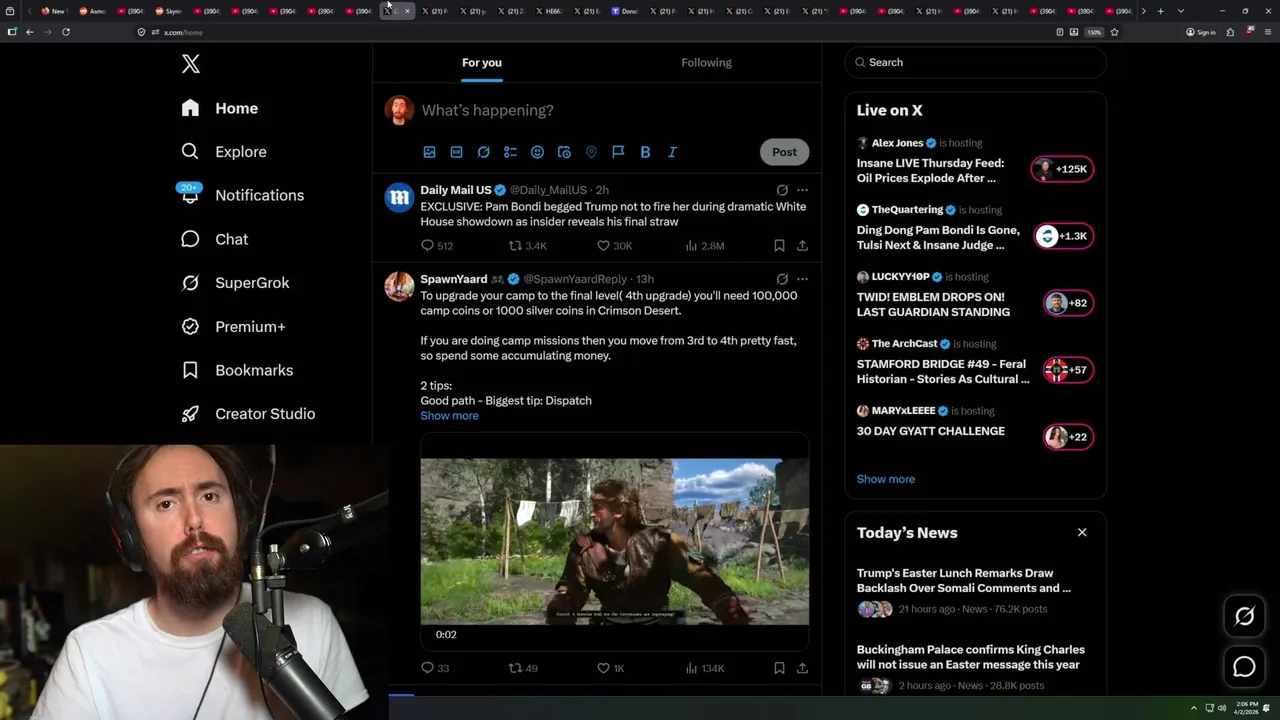Schedule the post icon

(564, 152)
